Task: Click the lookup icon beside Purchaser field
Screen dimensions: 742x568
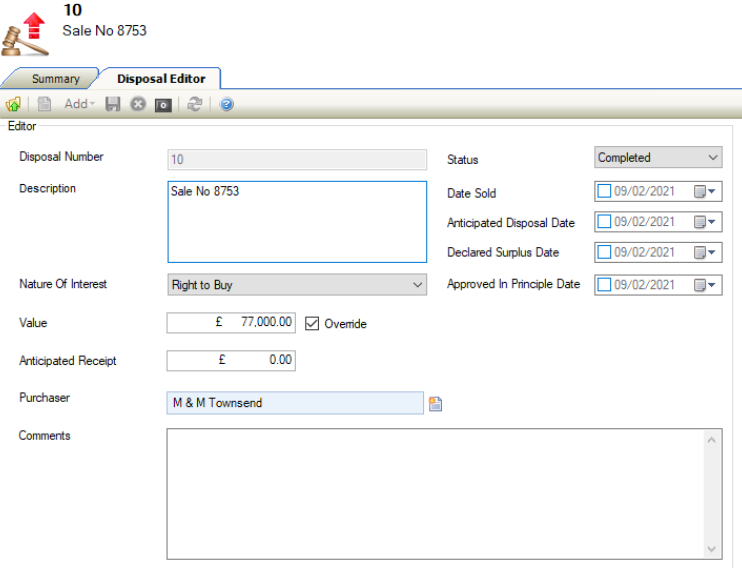Action: [435, 404]
